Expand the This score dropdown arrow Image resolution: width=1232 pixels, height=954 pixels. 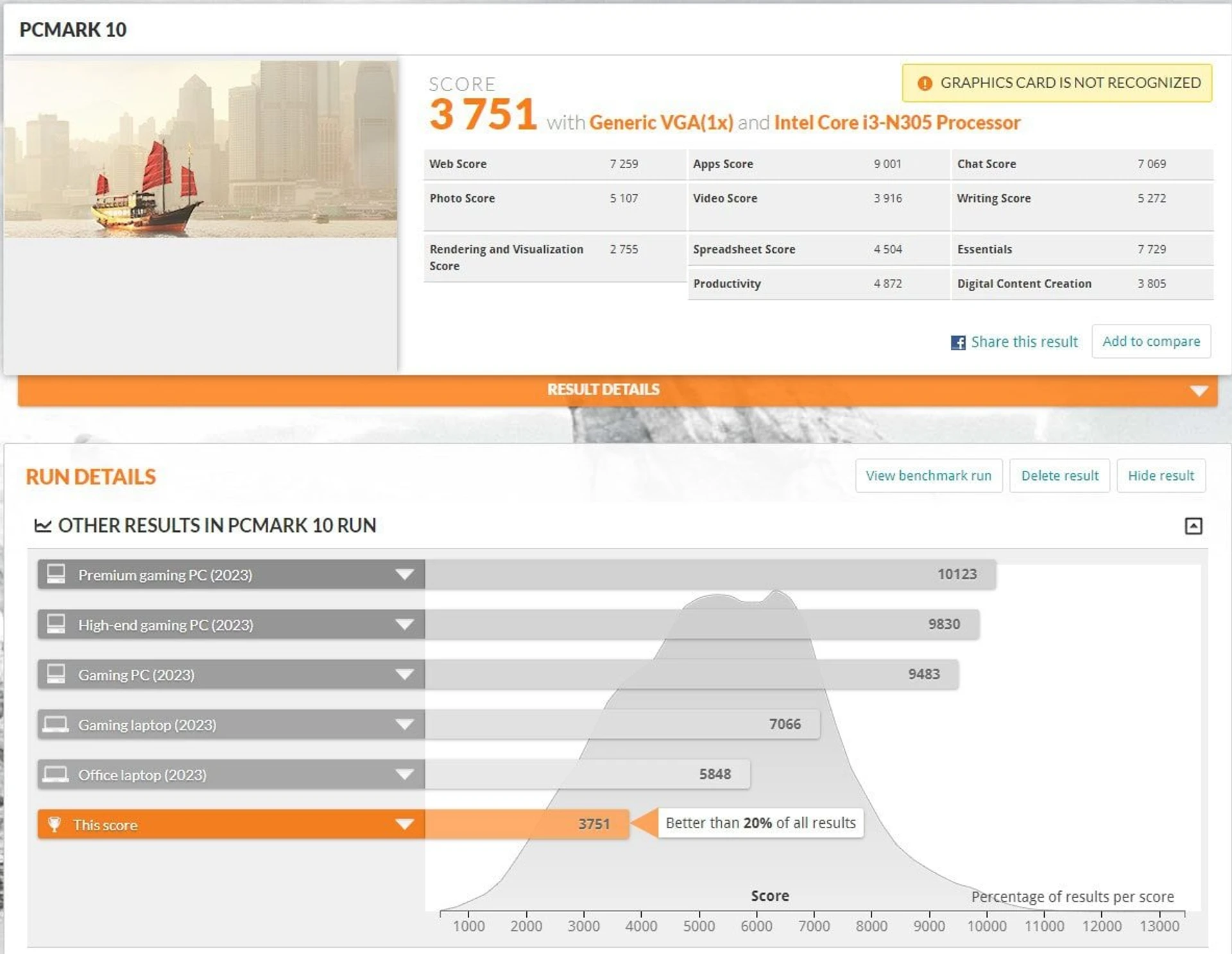click(404, 824)
